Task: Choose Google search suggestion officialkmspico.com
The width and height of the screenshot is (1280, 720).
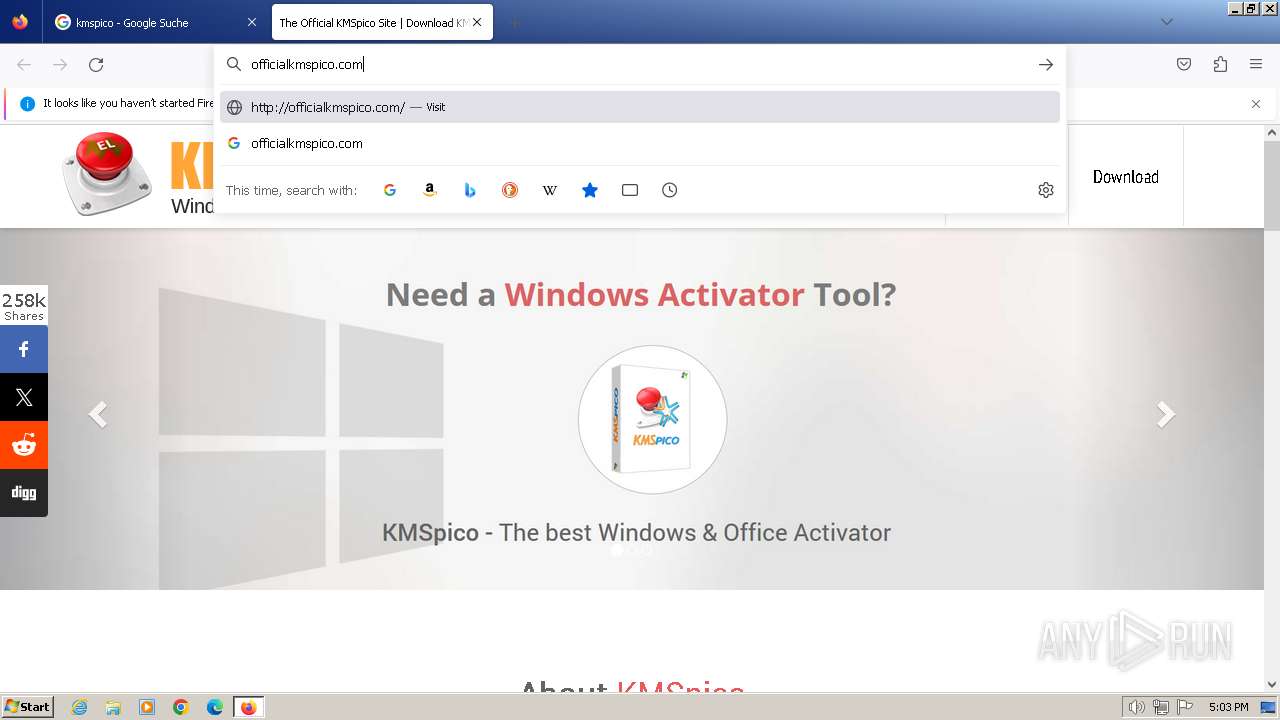Action: [640, 143]
